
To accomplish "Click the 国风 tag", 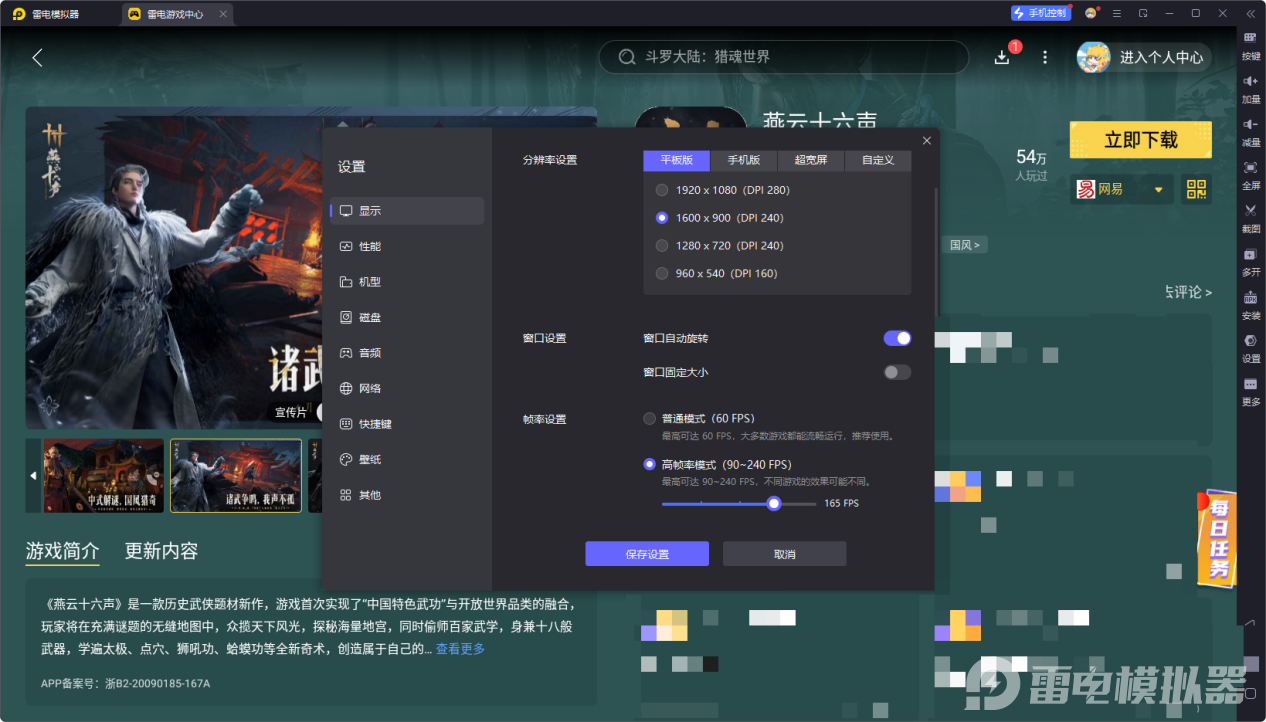I will coord(965,245).
